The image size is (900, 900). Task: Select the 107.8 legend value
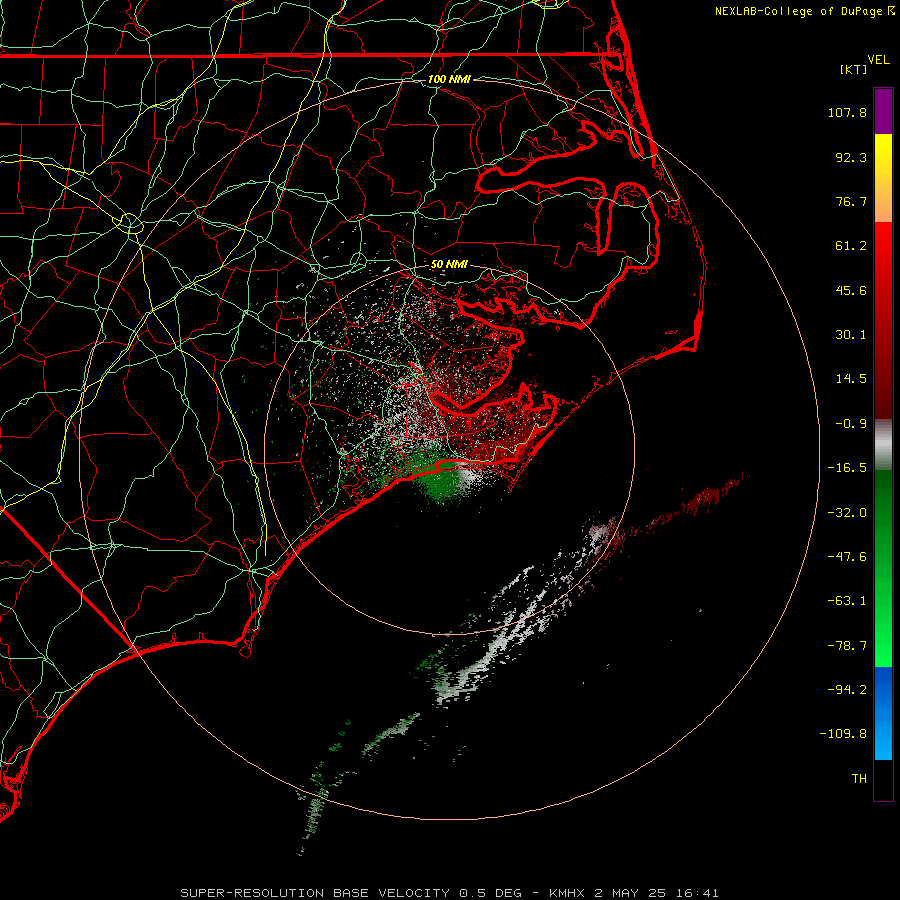click(x=847, y=112)
